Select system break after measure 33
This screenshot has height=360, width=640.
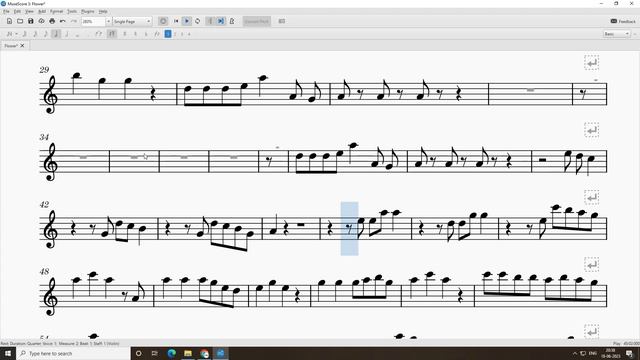pos(591,62)
